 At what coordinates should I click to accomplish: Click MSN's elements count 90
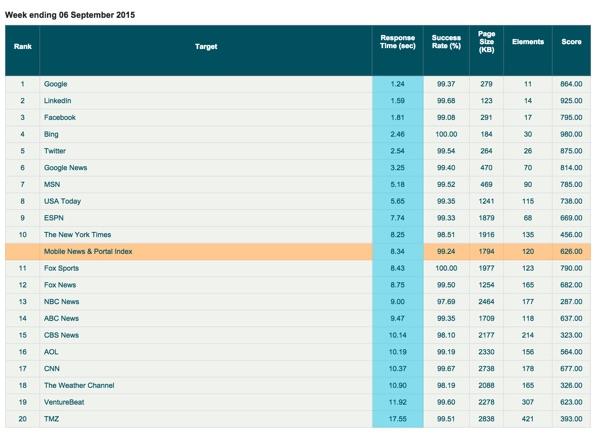pos(528,185)
